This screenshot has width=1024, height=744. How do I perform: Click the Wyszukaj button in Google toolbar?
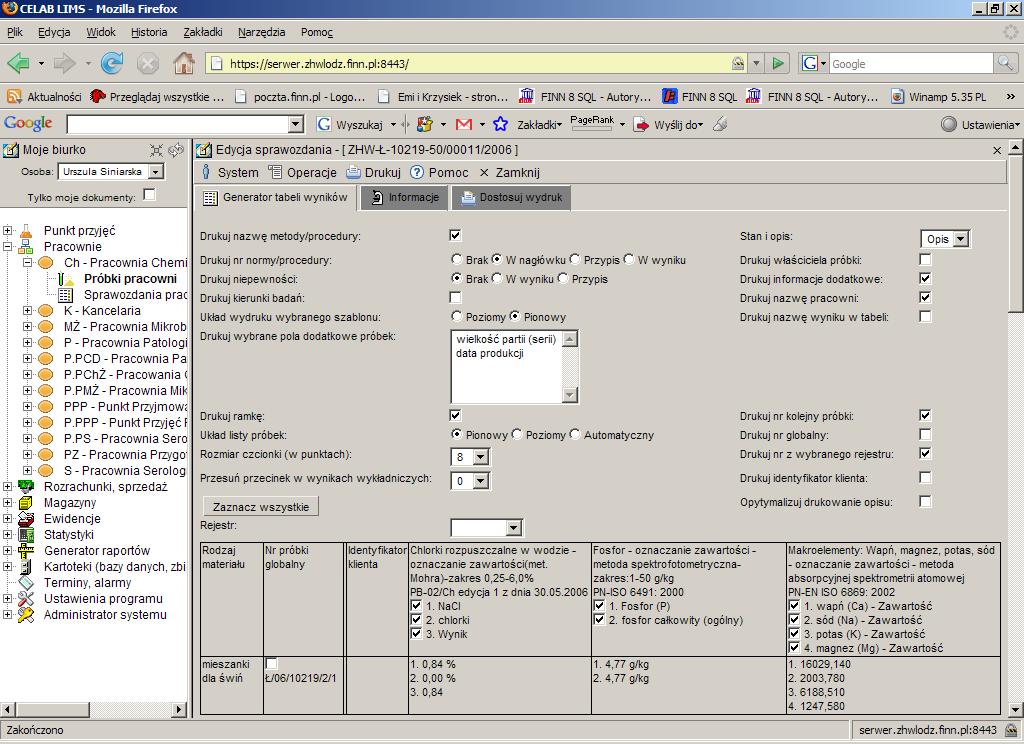click(x=350, y=124)
